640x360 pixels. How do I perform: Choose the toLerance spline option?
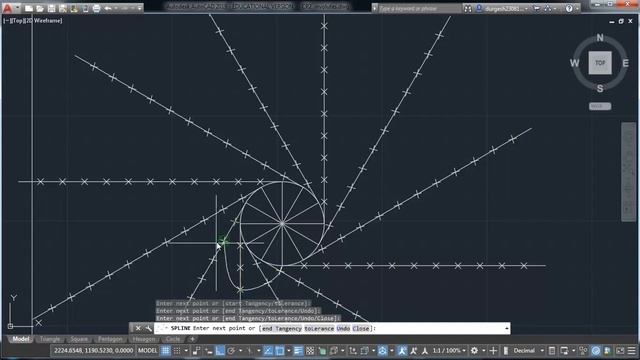(319, 328)
